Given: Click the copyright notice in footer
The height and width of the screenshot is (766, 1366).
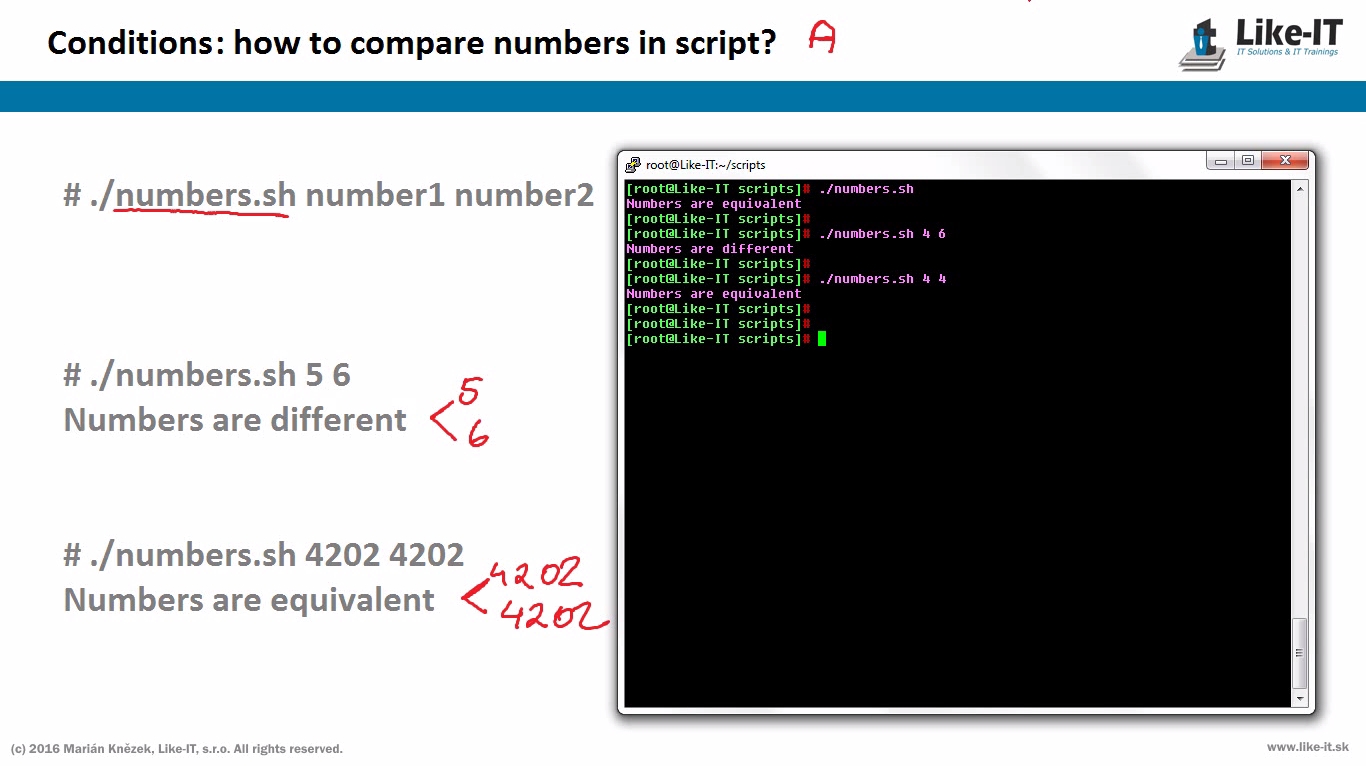Looking at the screenshot, I should tap(177, 749).
